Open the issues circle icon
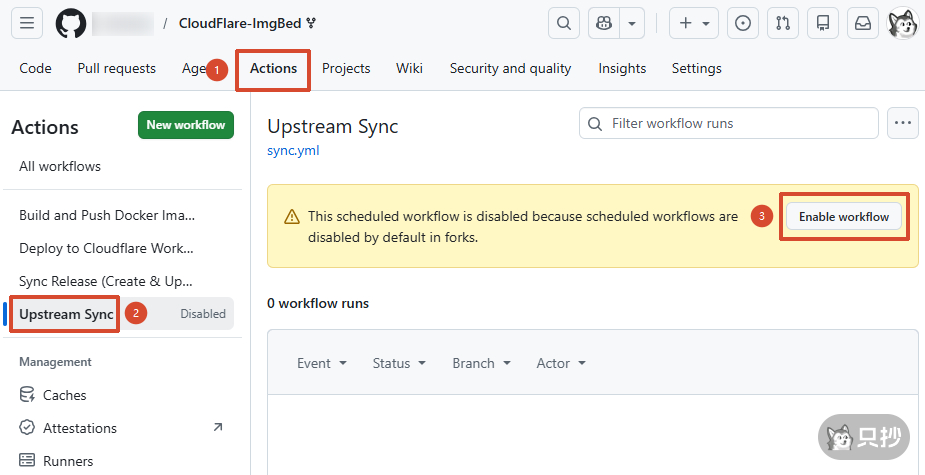This screenshot has width=925, height=475. [x=743, y=23]
